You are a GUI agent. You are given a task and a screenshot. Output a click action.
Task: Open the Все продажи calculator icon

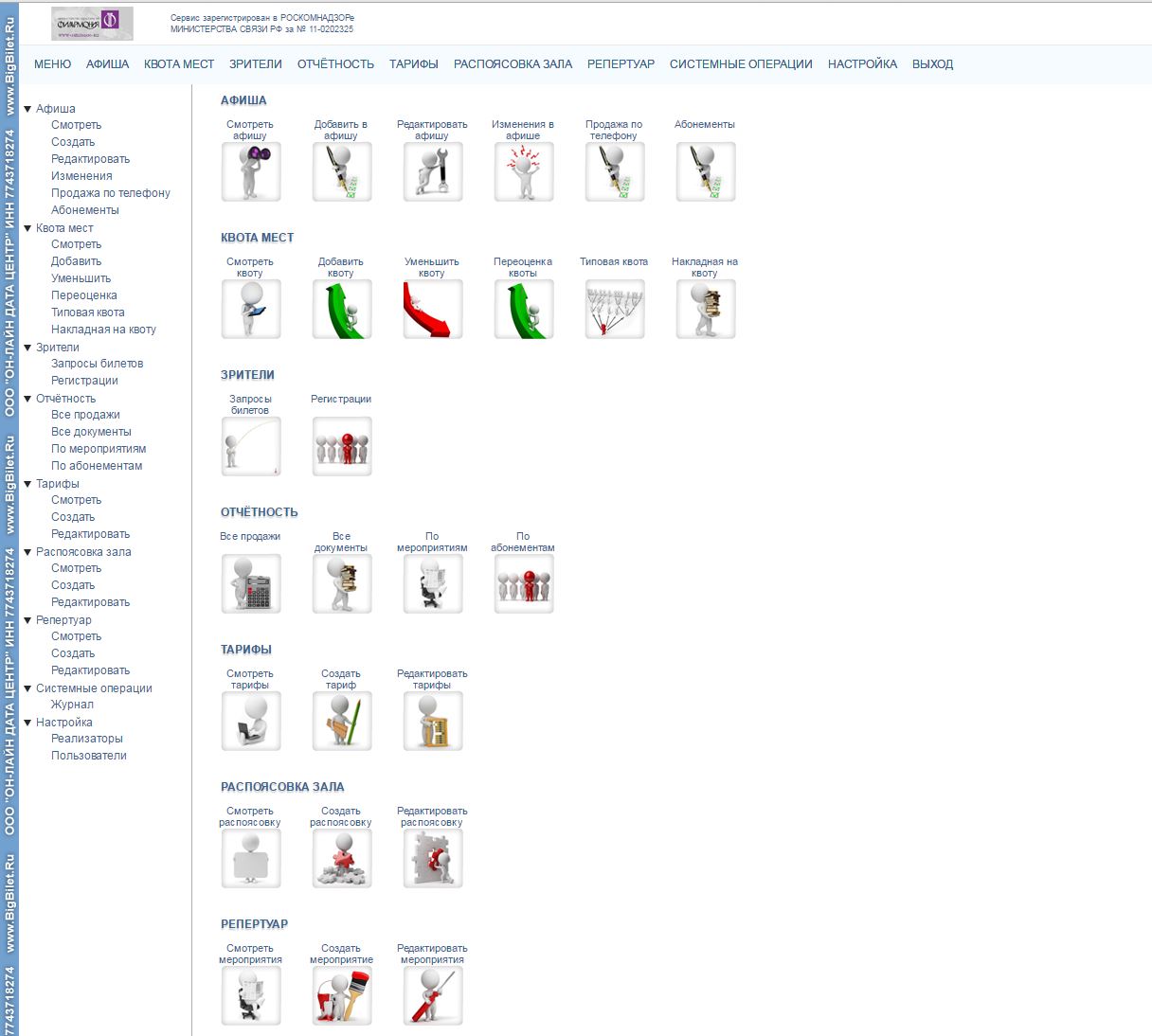point(251,583)
